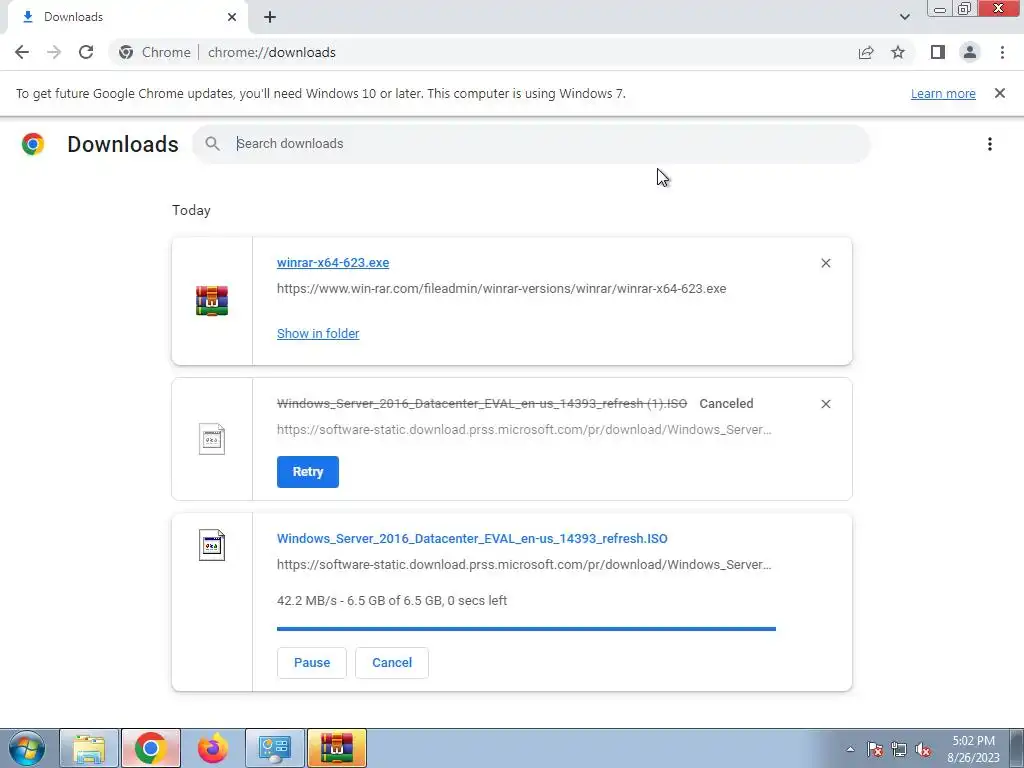Click the WinRAR file icon thumbnail
Viewport: 1024px width, 768px height.
click(x=212, y=301)
